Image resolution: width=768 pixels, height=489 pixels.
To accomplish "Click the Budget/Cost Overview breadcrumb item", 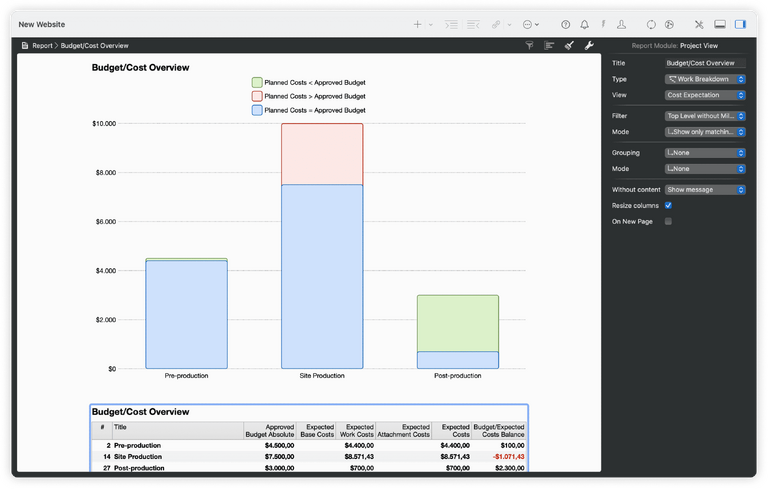I will coord(94,46).
